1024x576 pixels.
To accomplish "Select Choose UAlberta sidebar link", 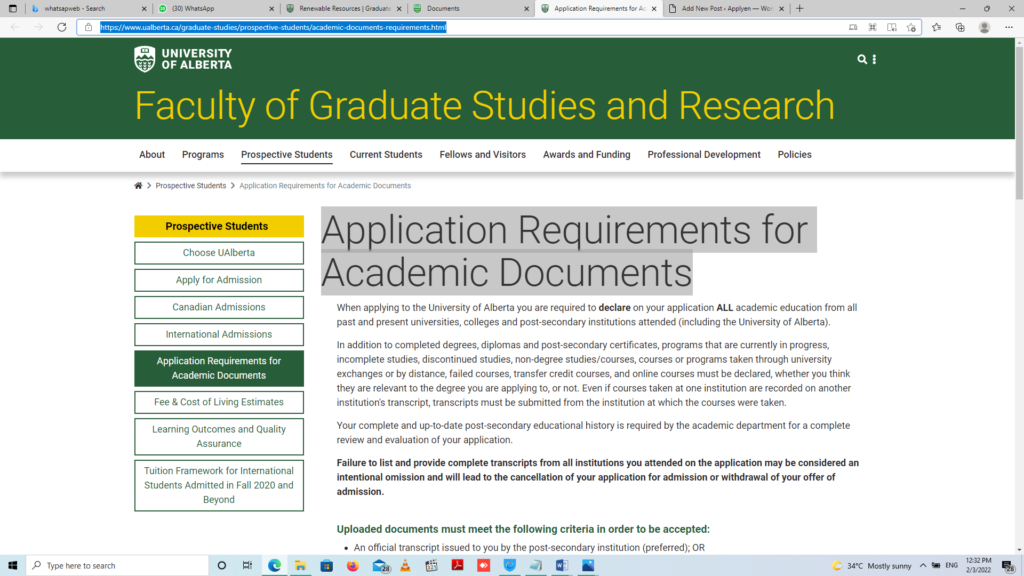I will click(219, 253).
